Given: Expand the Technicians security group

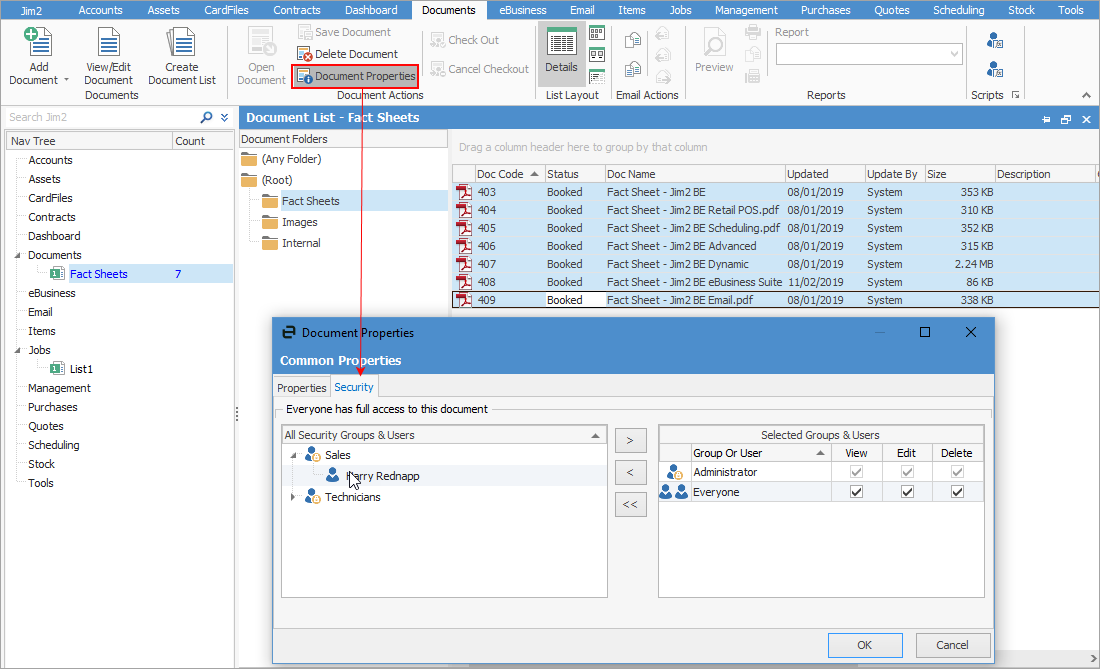Looking at the screenshot, I should point(293,497).
